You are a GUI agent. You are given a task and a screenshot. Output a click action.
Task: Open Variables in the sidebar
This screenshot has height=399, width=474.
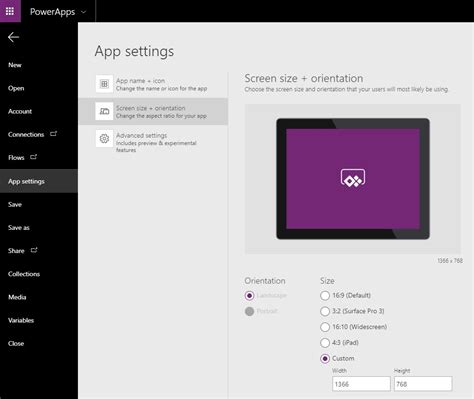click(x=21, y=320)
